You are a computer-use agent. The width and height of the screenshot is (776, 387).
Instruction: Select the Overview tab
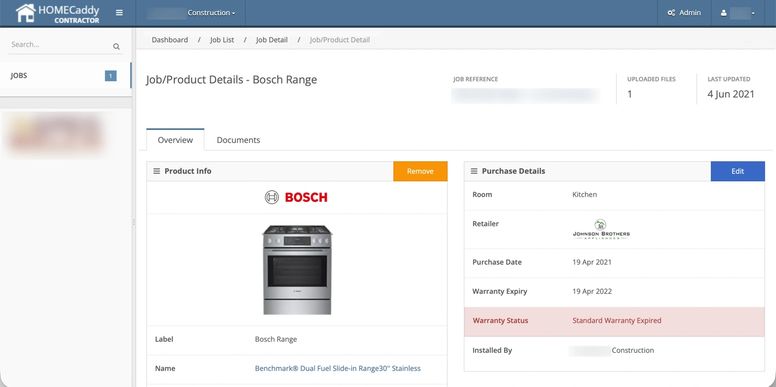coord(175,140)
